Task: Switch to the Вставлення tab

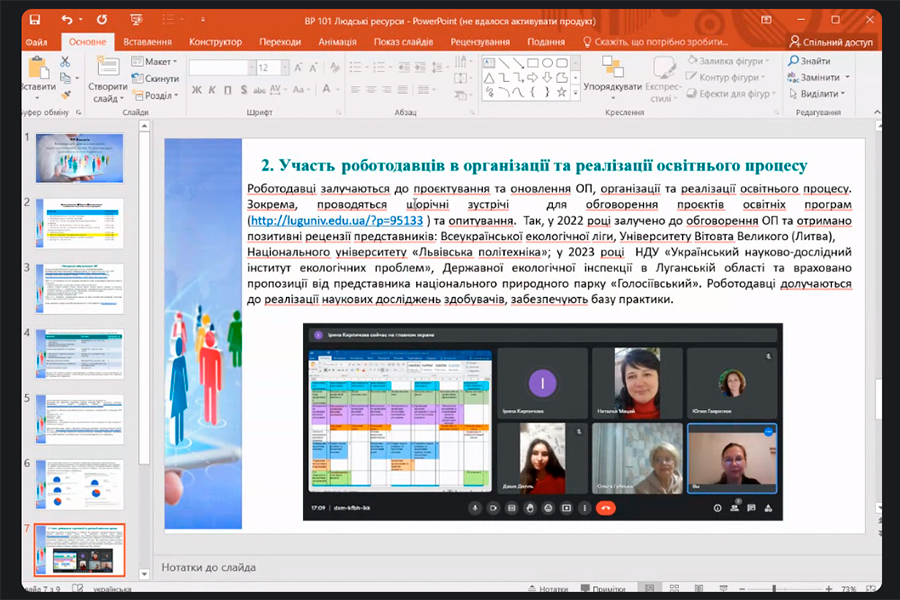Action: [x=147, y=42]
